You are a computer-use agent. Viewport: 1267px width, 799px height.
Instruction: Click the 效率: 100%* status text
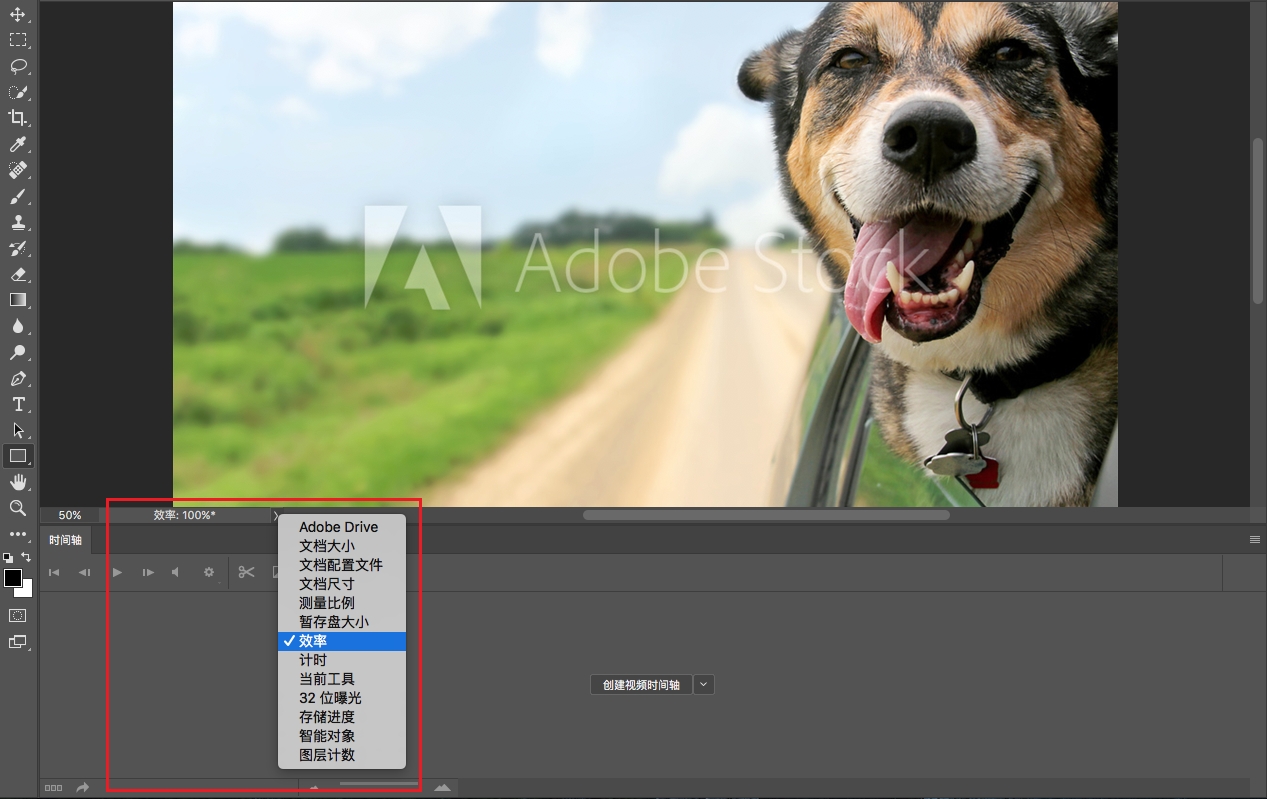point(184,515)
